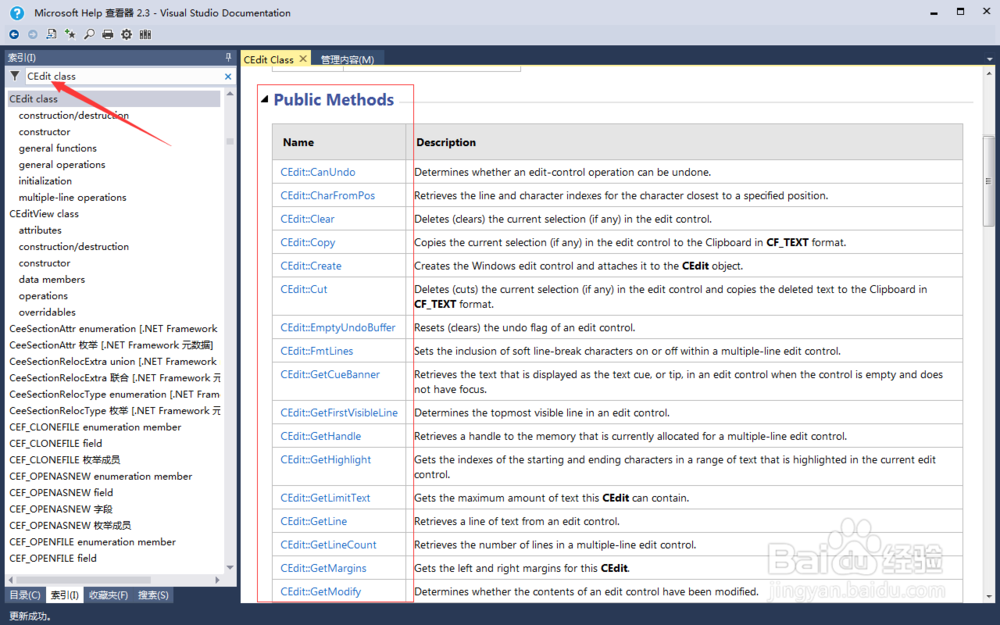Open the CEdit::GetLine link

[314, 522]
